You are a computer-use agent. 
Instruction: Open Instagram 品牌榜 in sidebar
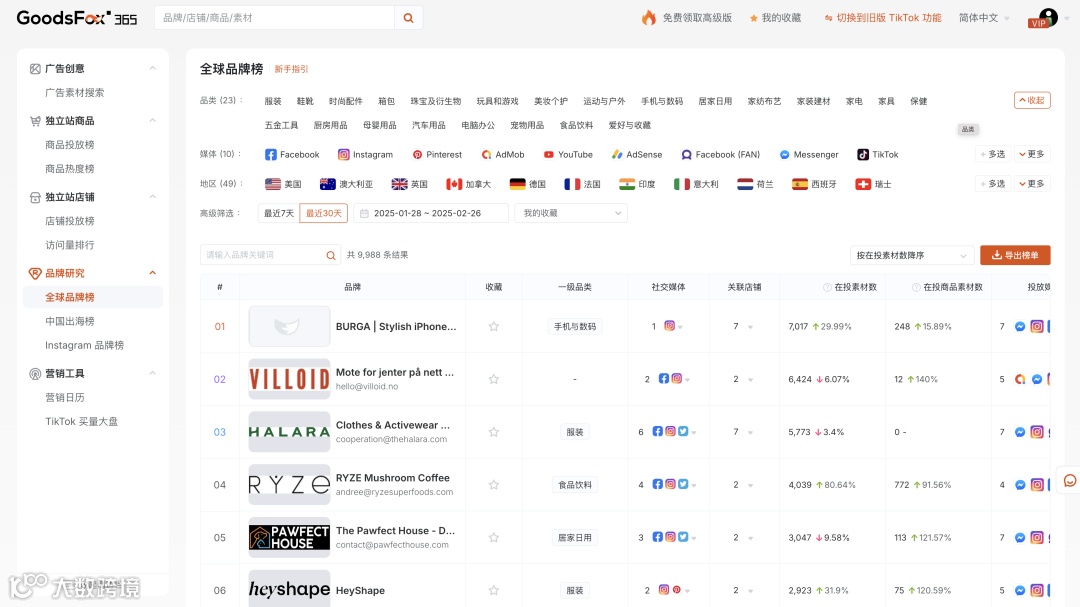click(85, 345)
